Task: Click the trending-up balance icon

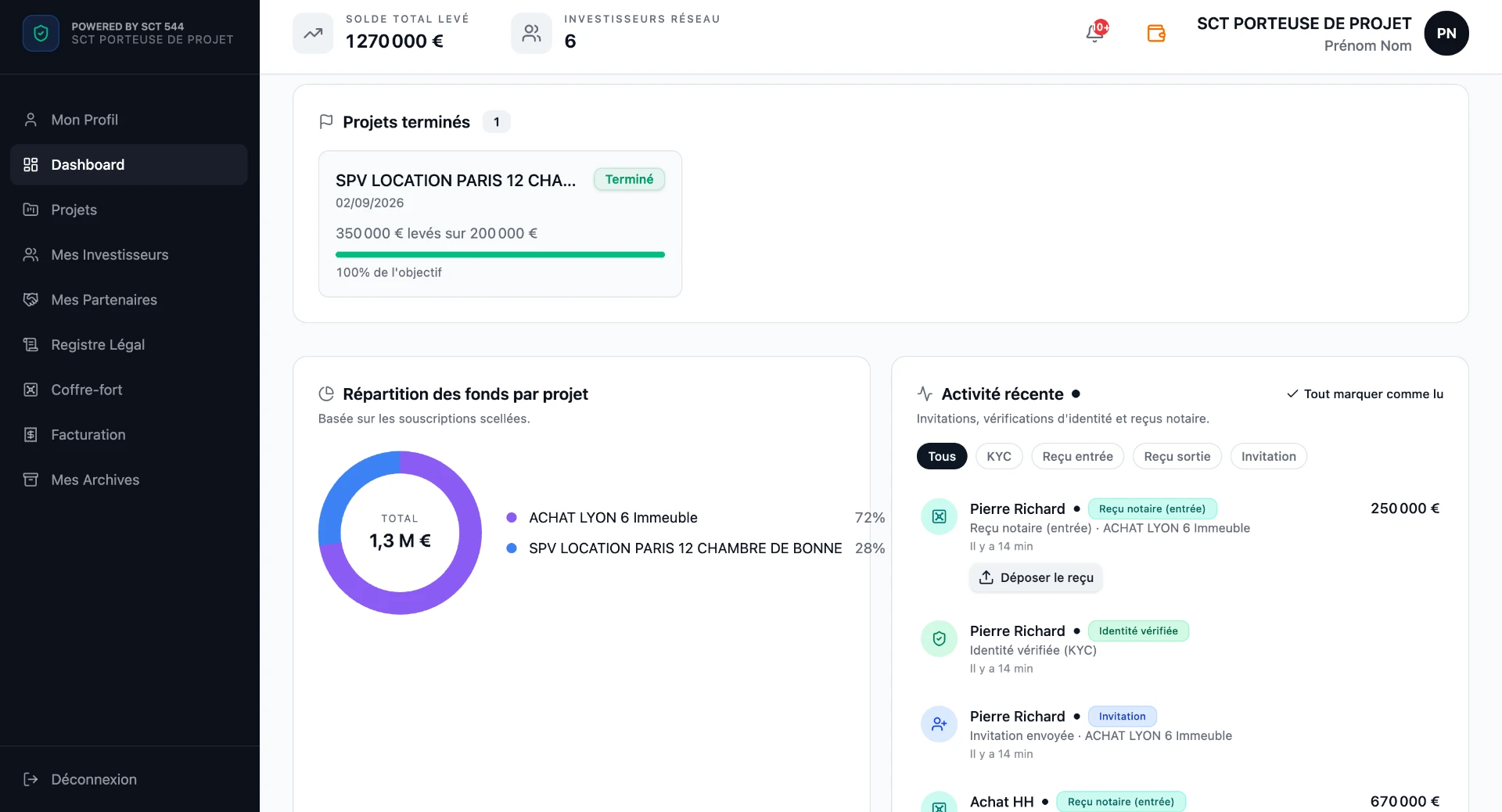Action: pos(313,34)
